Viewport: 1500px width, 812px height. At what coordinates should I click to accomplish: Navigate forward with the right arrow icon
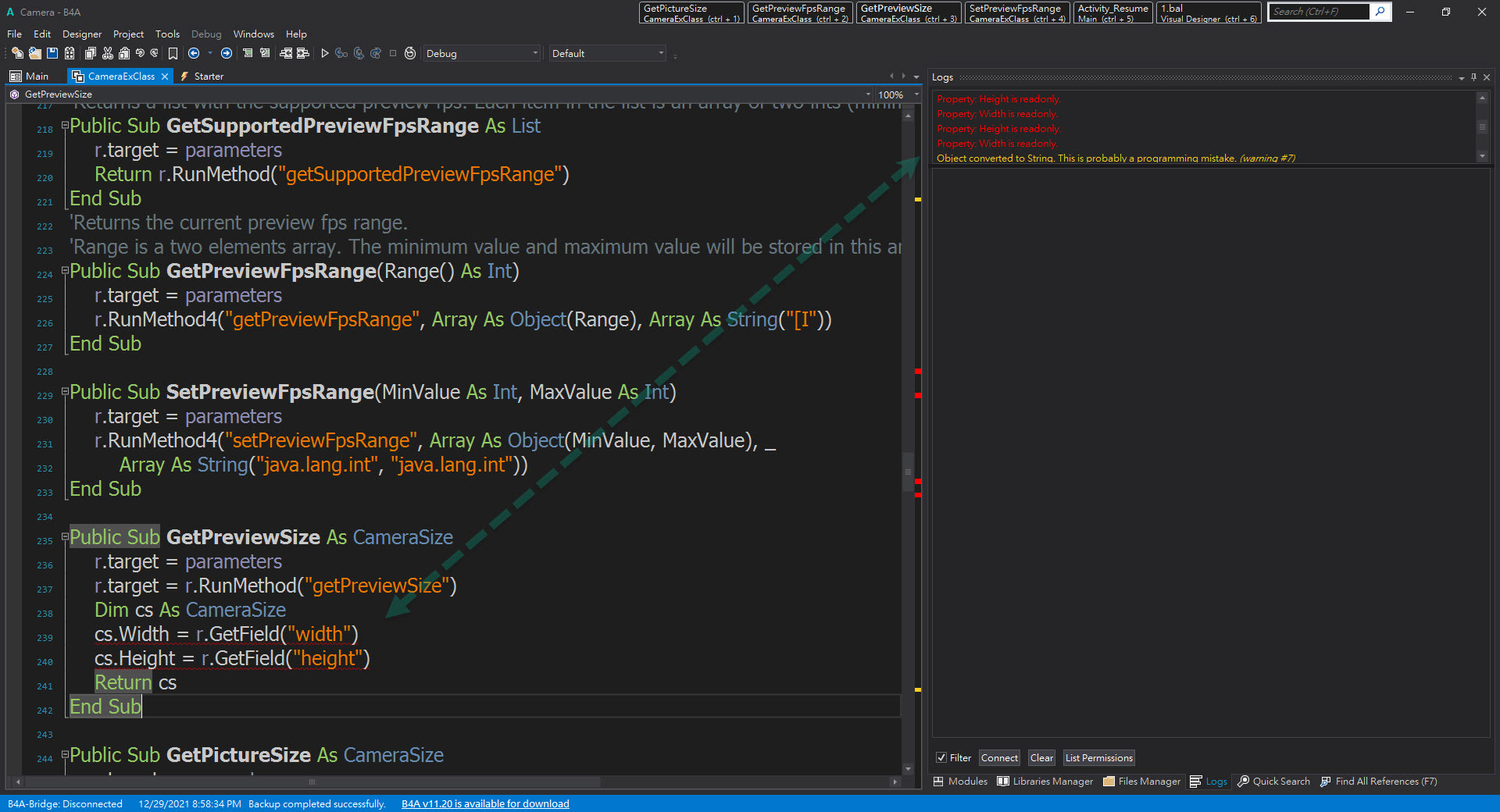(x=227, y=53)
